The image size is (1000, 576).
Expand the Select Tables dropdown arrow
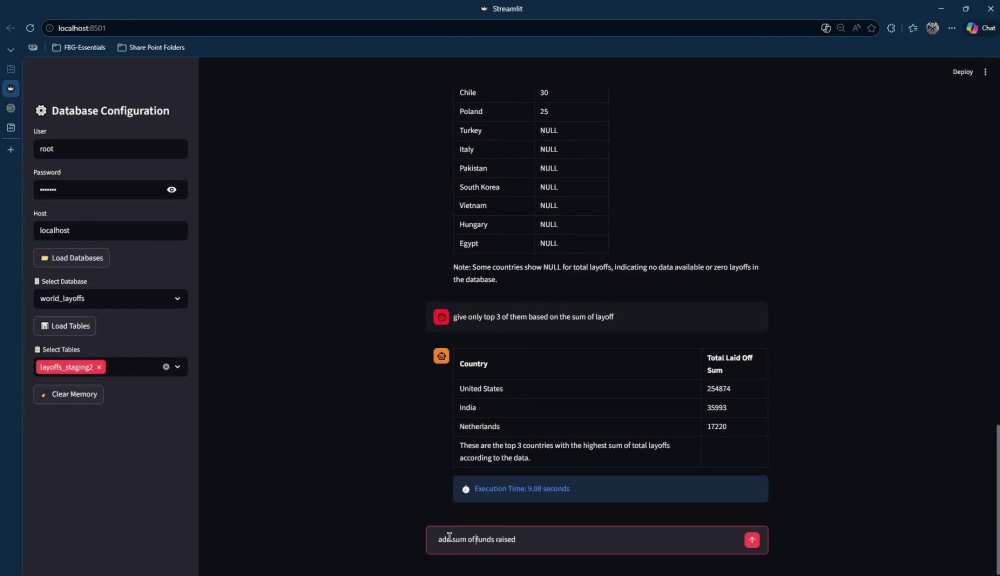[178, 367]
